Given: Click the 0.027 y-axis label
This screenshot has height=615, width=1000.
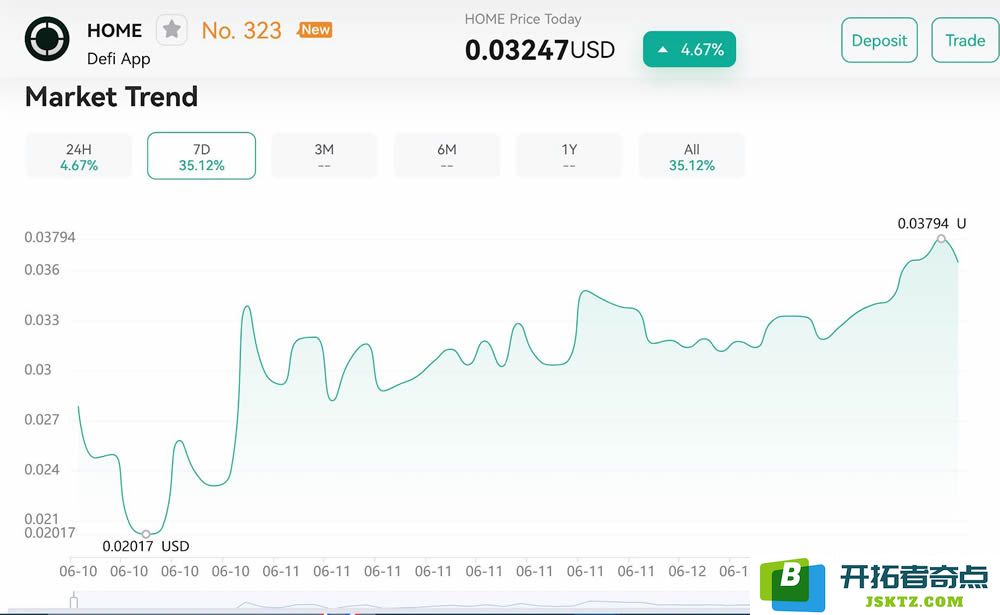Looking at the screenshot, I should pos(42,419).
